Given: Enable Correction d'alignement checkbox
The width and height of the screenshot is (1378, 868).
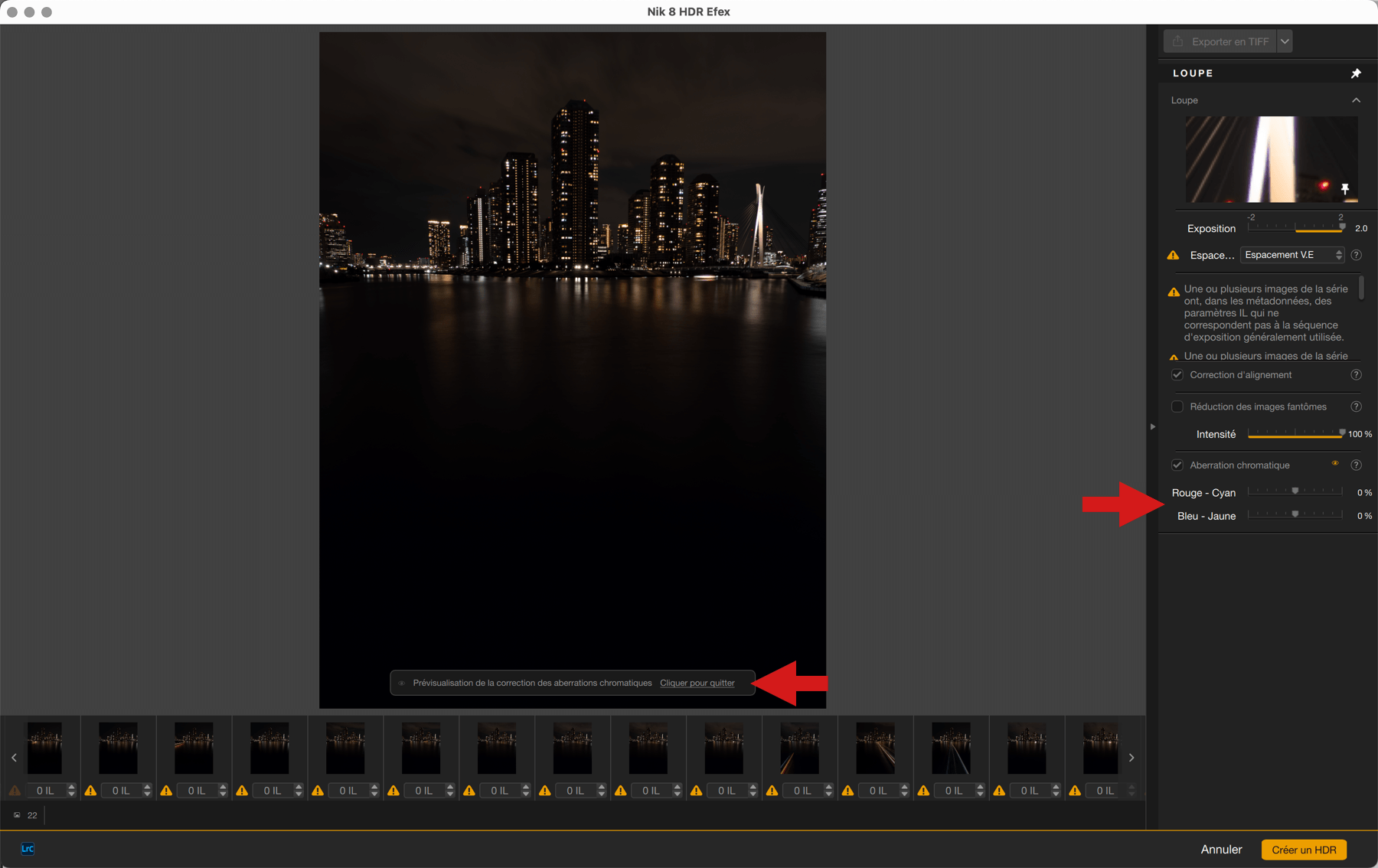Looking at the screenshot, I should coord(1177,375).
